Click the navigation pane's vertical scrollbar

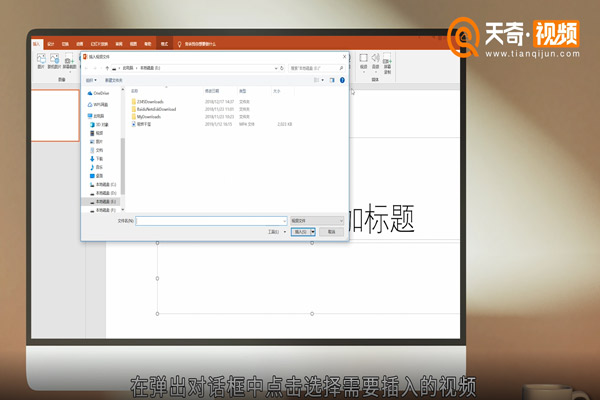tap(123, 165)
